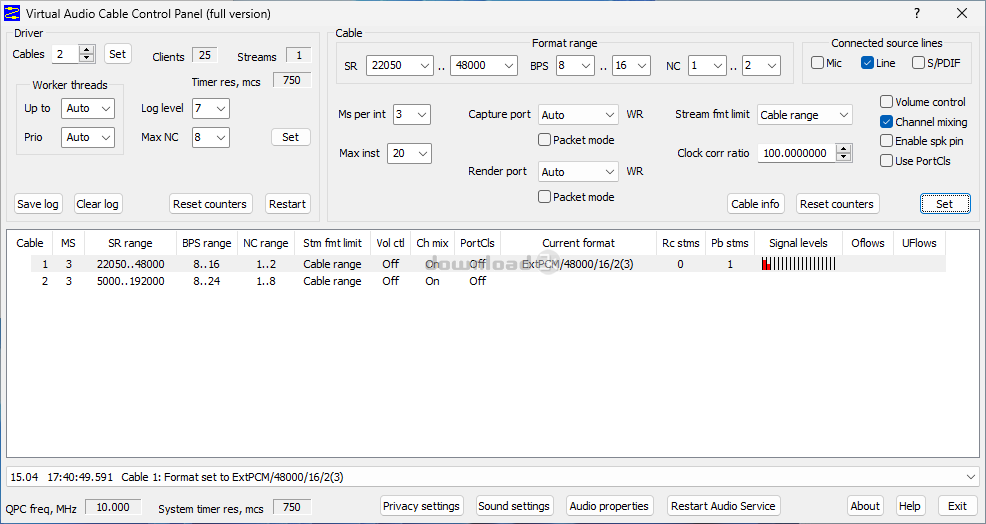Enable Packet mode under Render port
This screenshot has height=524, width=986.
pyautogui.click(x=545, y=197)
